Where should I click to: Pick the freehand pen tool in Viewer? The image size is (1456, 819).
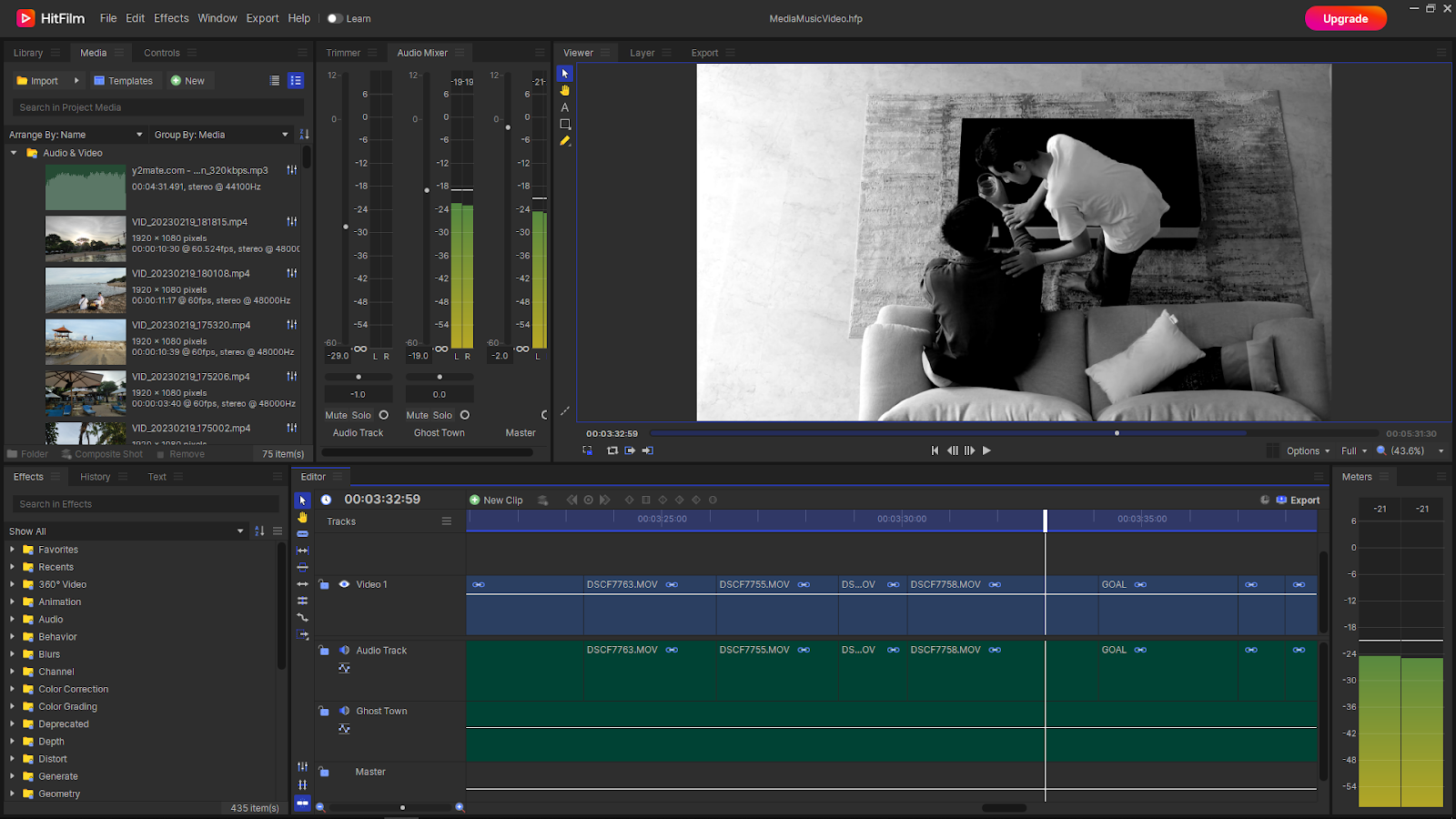point(565,141)
